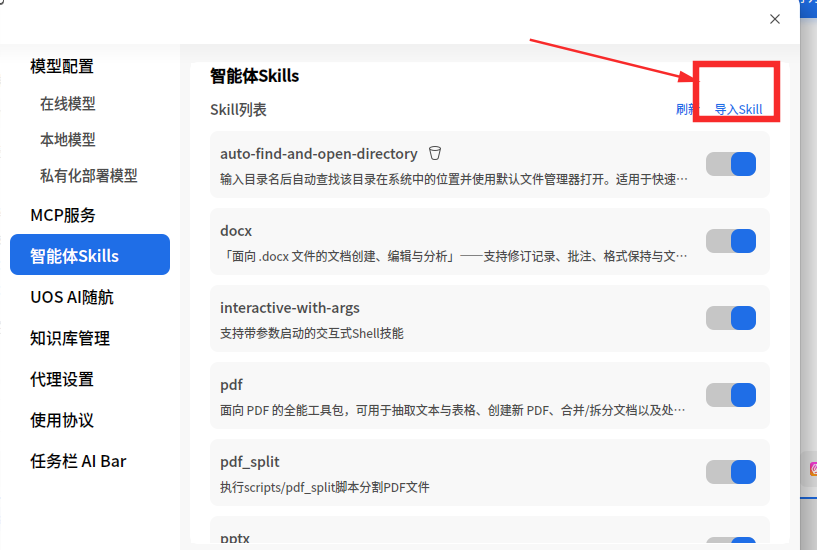Switch off the pdf_split skill
The width and height of the screenshot is (817, 550).
[731, 472]
